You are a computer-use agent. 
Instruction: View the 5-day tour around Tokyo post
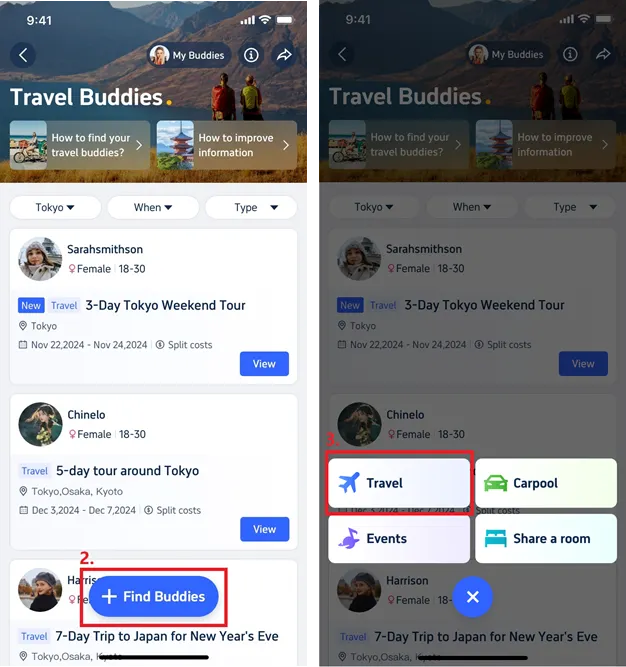265,529
